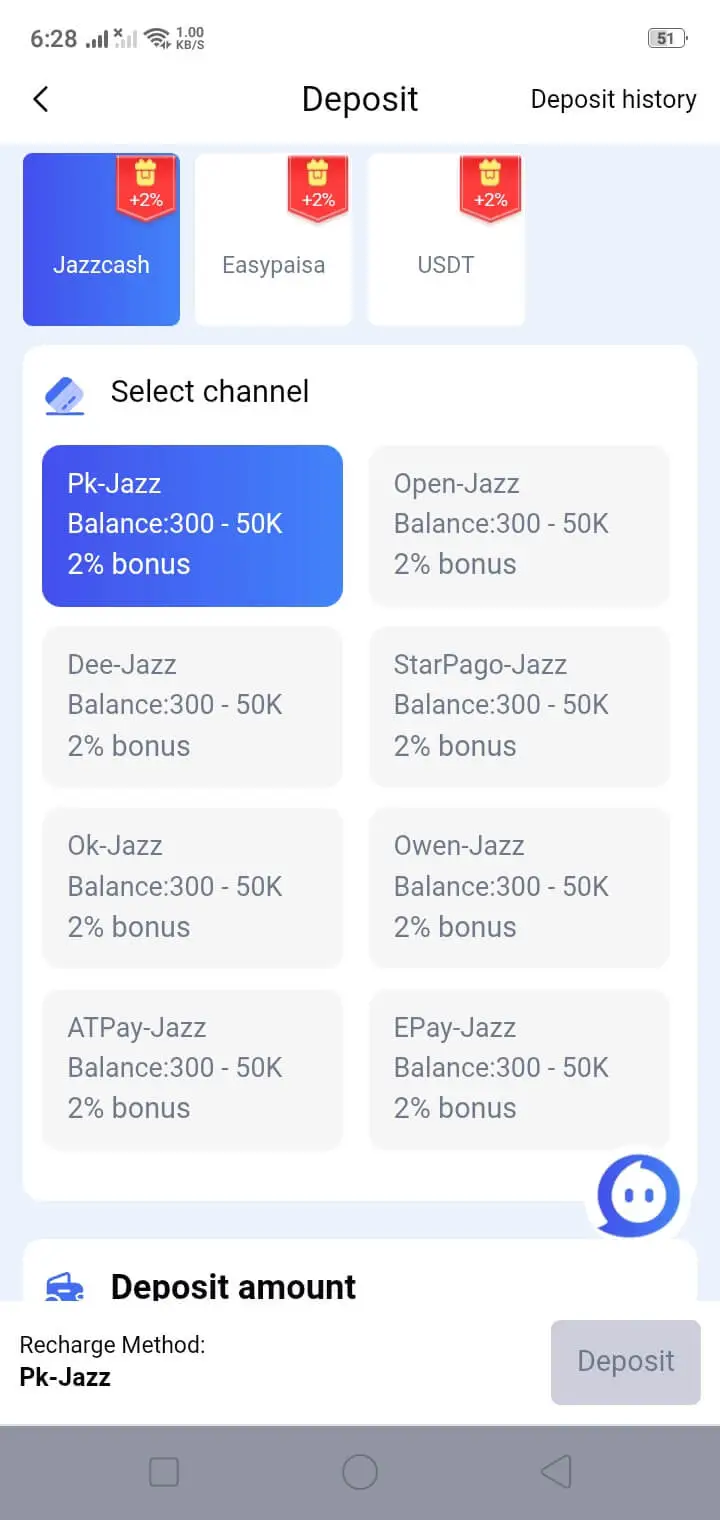Tap the Select channel card icon
Viewport: 720px width, 1520px height.
(65, 394)
